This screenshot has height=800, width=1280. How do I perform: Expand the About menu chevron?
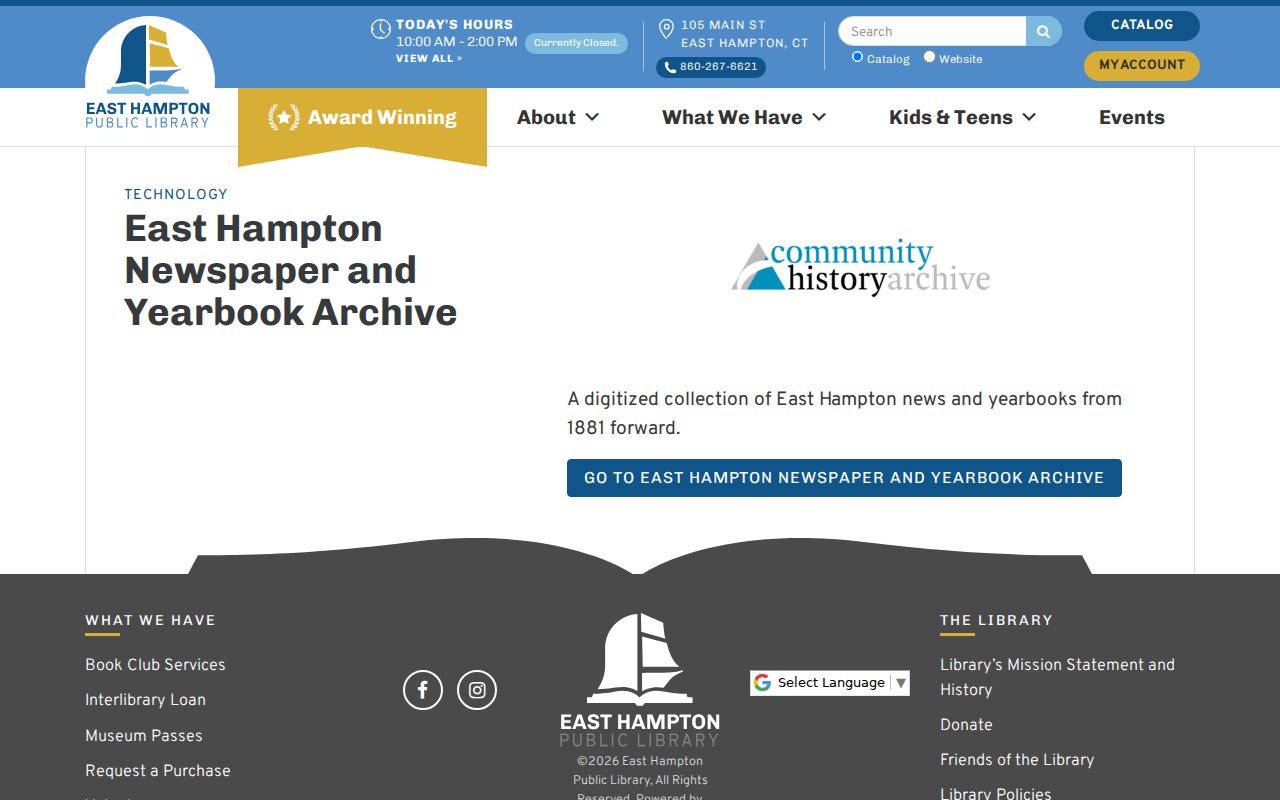[592, 117]
